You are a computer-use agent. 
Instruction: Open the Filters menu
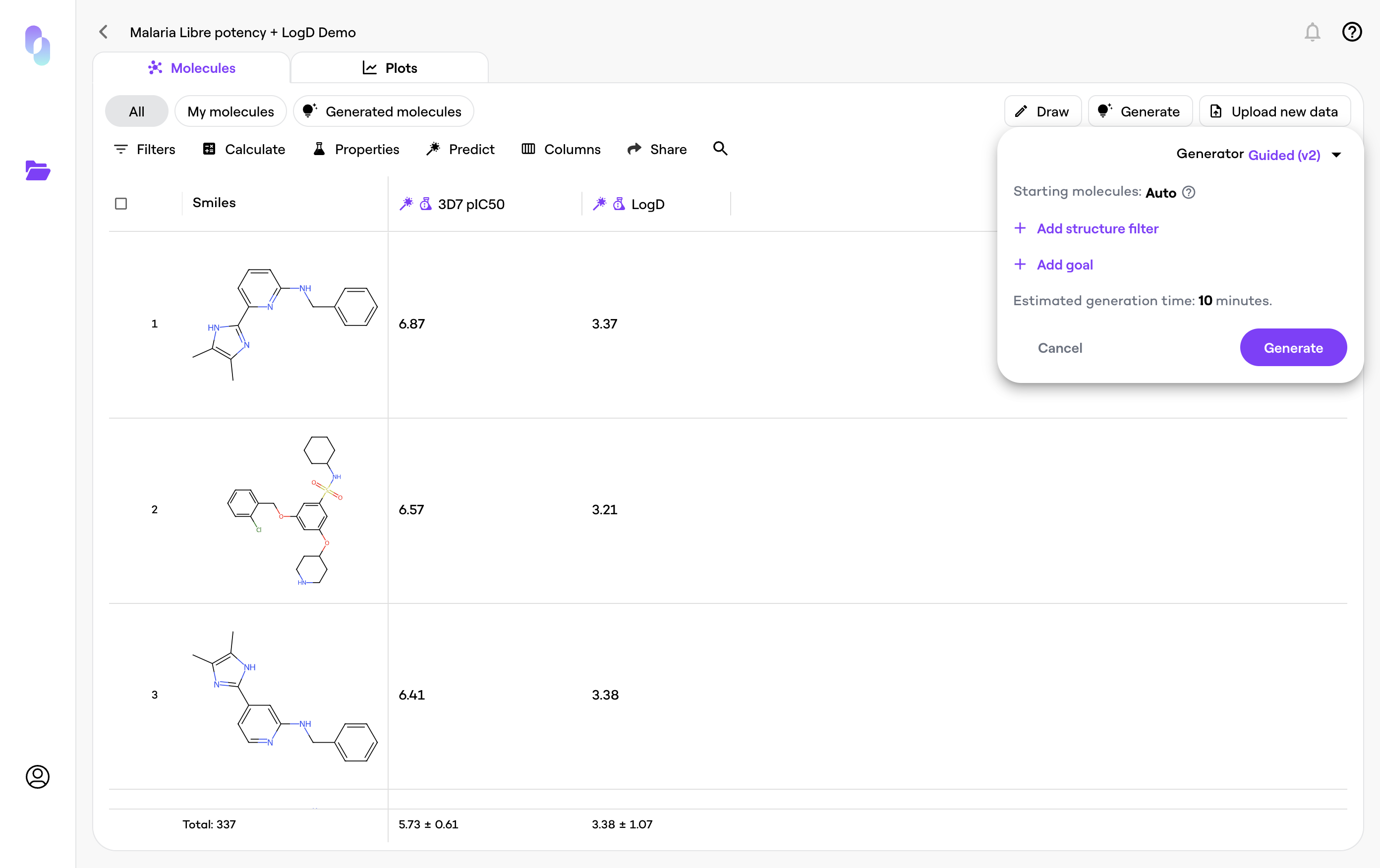click(x=144, y=150)
